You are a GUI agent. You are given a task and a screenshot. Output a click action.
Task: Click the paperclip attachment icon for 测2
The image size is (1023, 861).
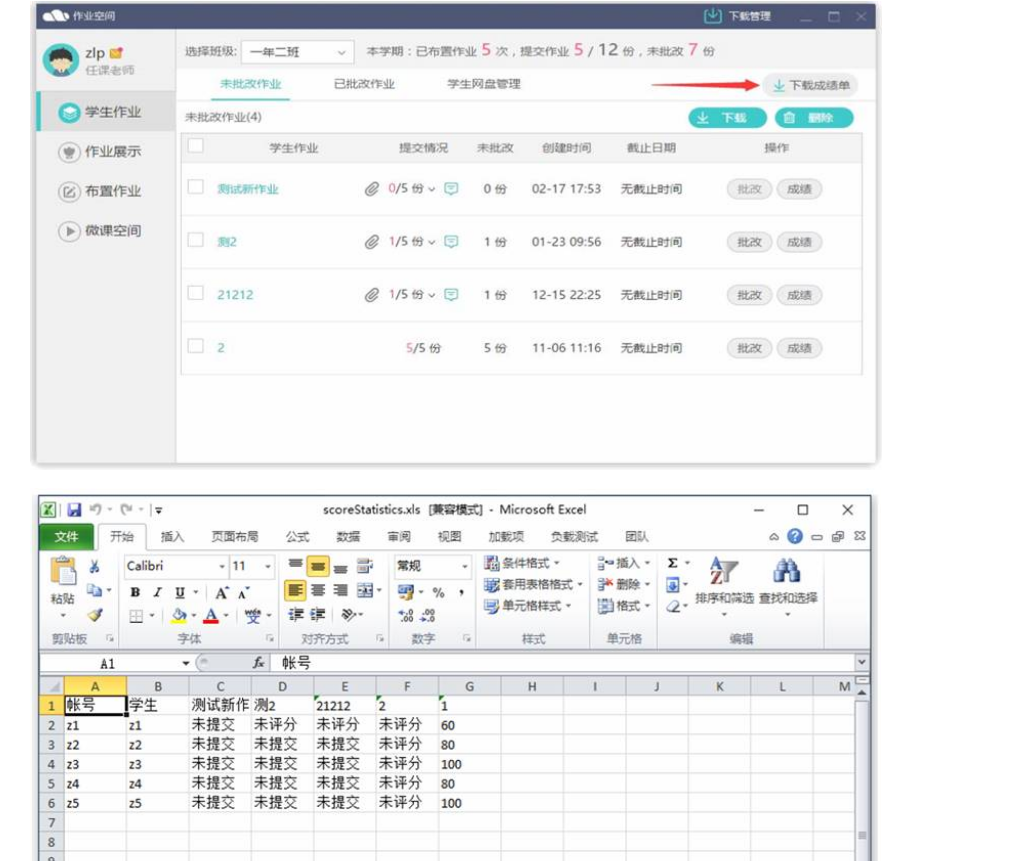click(372, 242)
